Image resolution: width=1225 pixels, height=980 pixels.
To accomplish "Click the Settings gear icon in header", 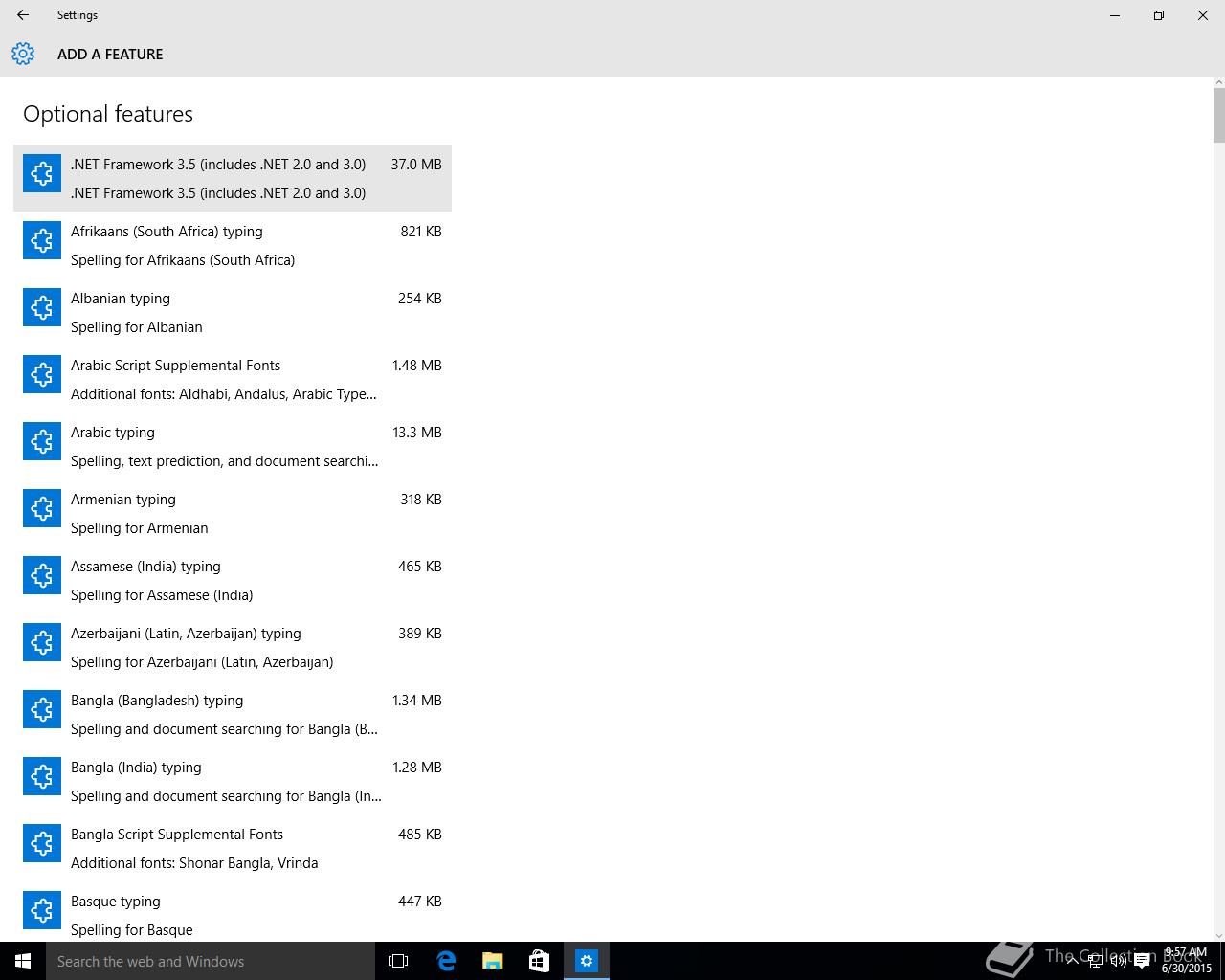I will (x=23, y=54).
